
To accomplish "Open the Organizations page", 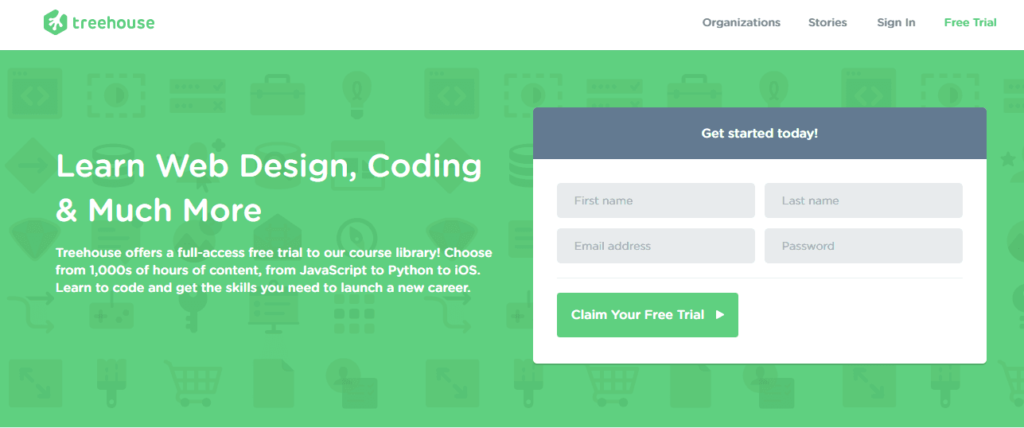I will click(x=741, y=22).
